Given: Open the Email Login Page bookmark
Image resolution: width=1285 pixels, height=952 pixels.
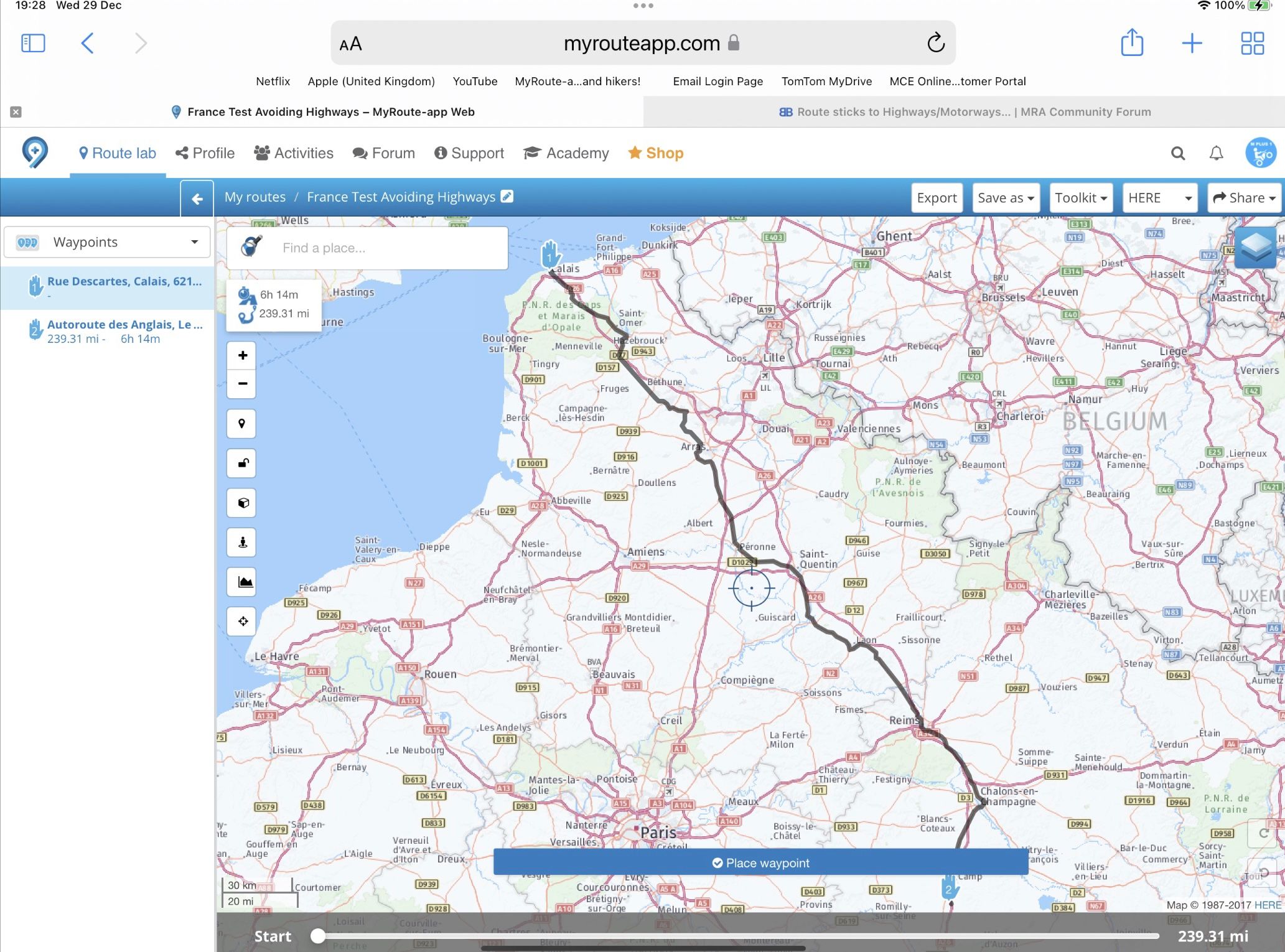Looking at the screenshot, I should coord(717,82).
